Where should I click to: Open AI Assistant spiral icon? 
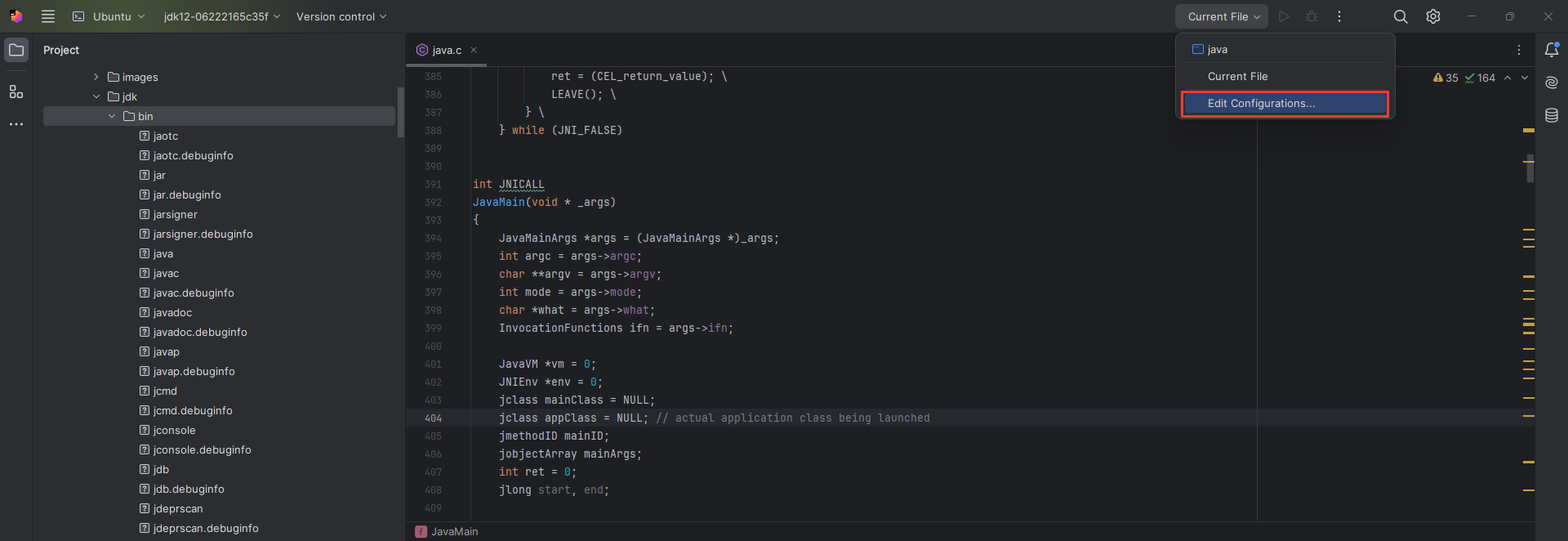coord(1552,83)
